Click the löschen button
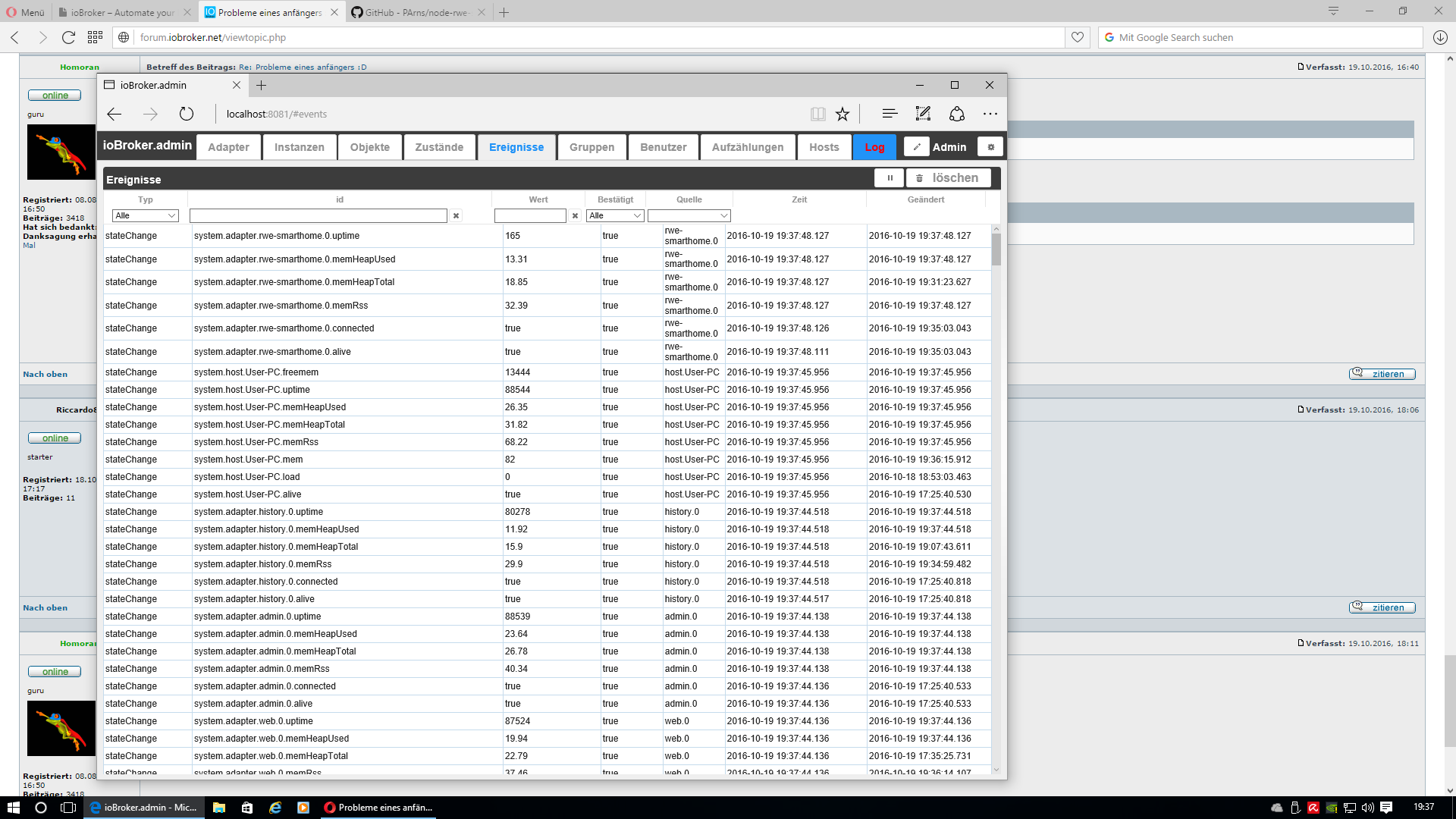This screenshot has height=819, width=1456. click(x=948, y=178)
